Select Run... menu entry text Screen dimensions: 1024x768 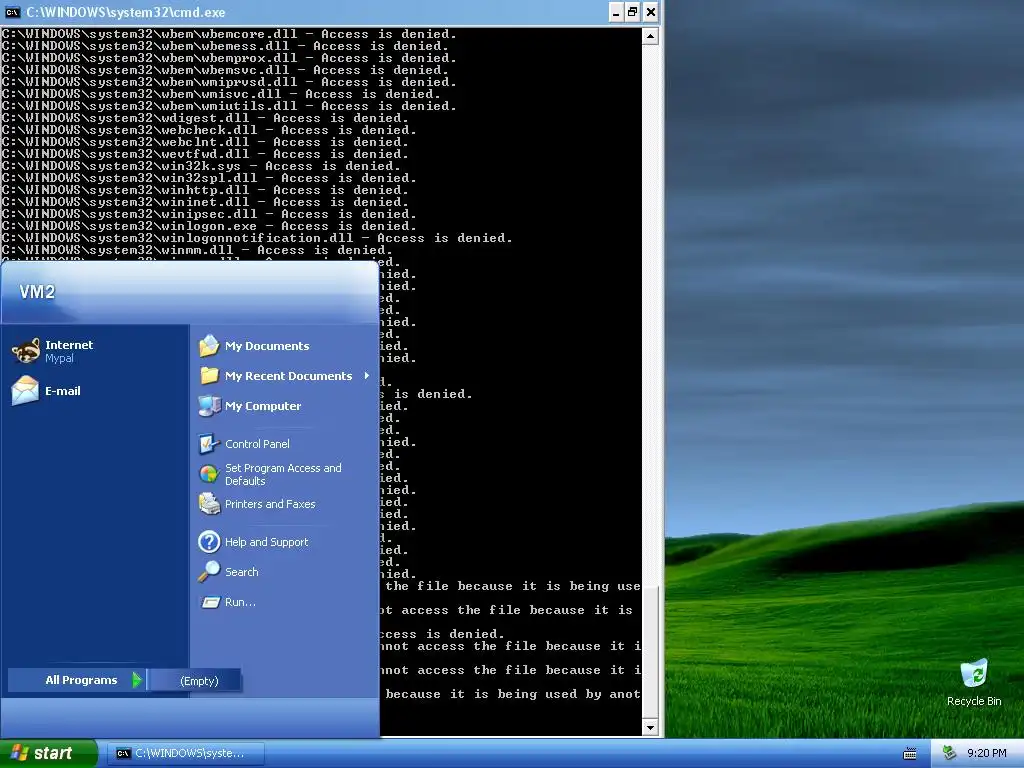[240, 602]
